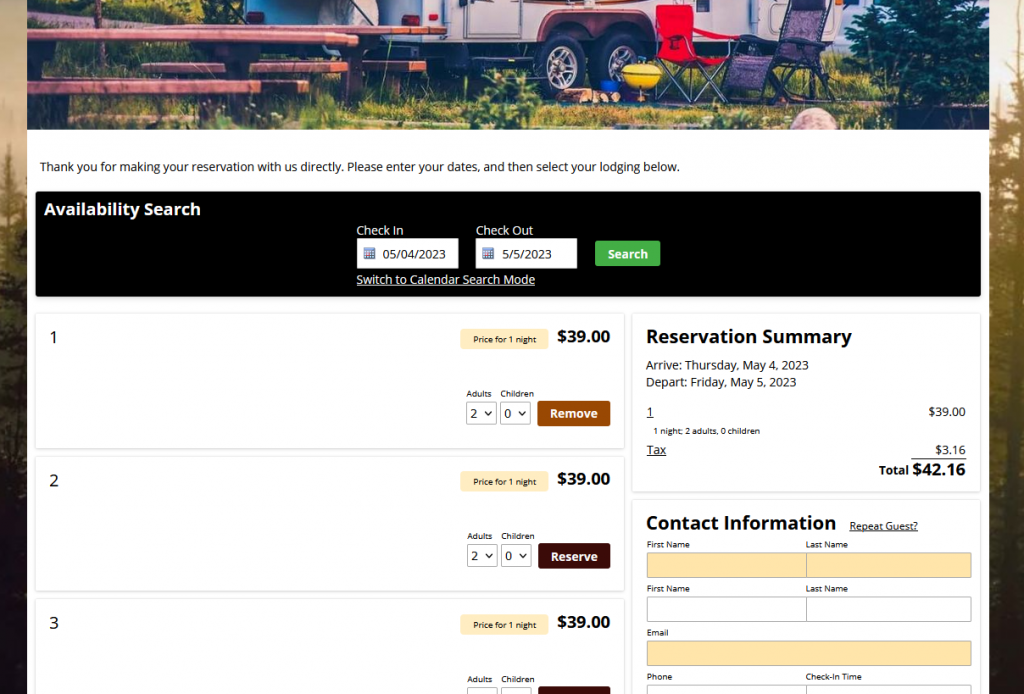Click 'Price for 1 night' badge on site 3
The width and height of the screenshot is (1024, 694).
tap(504, 625)
